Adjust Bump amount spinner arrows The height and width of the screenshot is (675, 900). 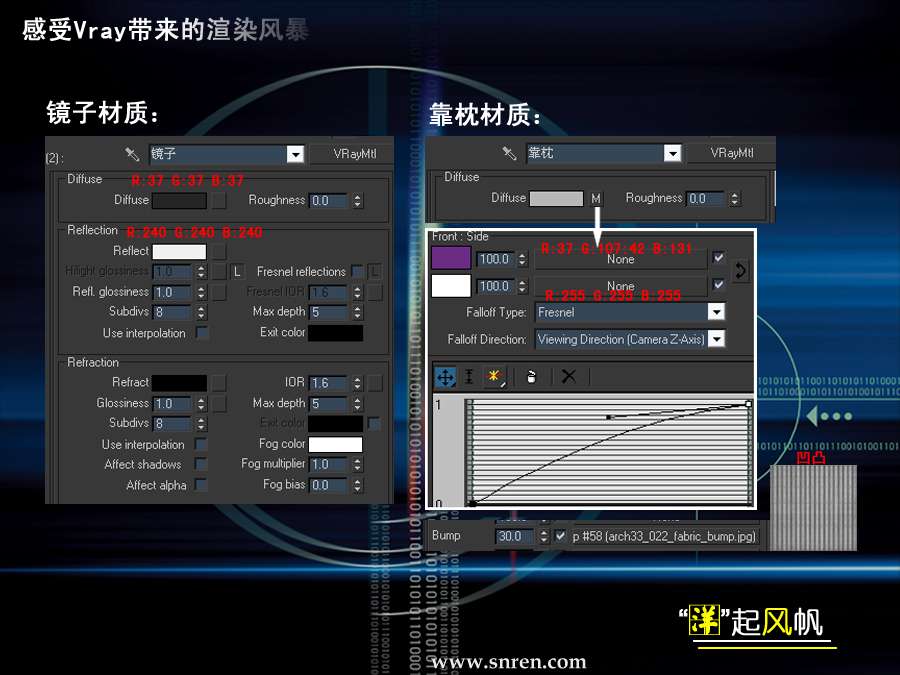coord(544,536)
